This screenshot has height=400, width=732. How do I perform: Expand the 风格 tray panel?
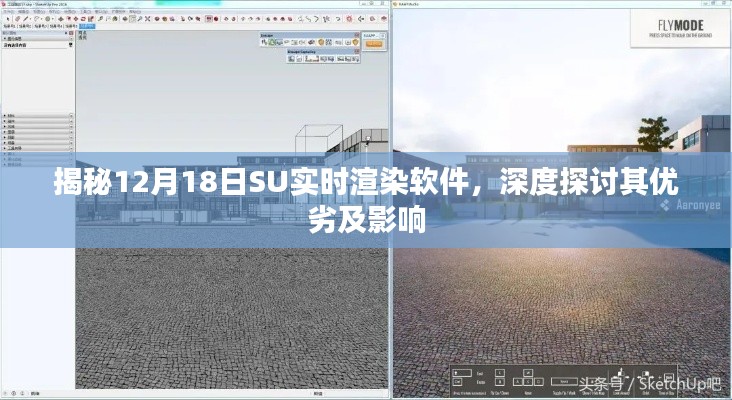(x=38, y=126)
